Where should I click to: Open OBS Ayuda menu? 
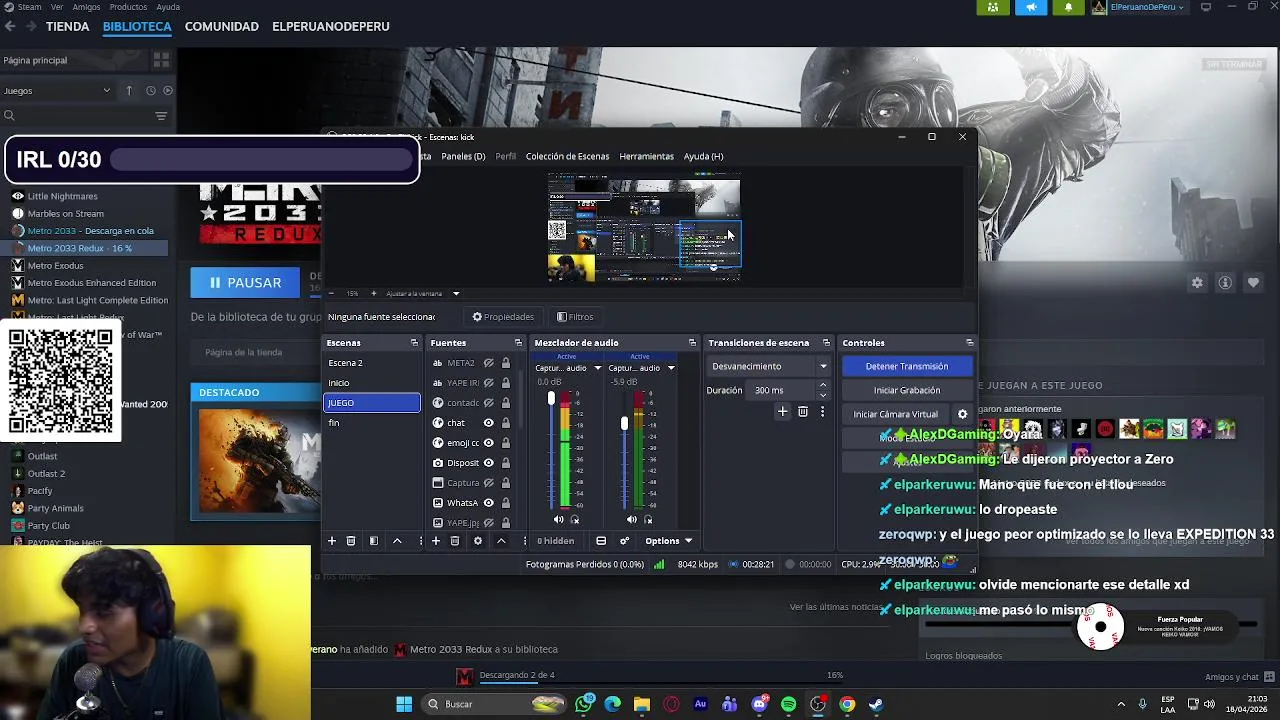click(x=703, y=156)
